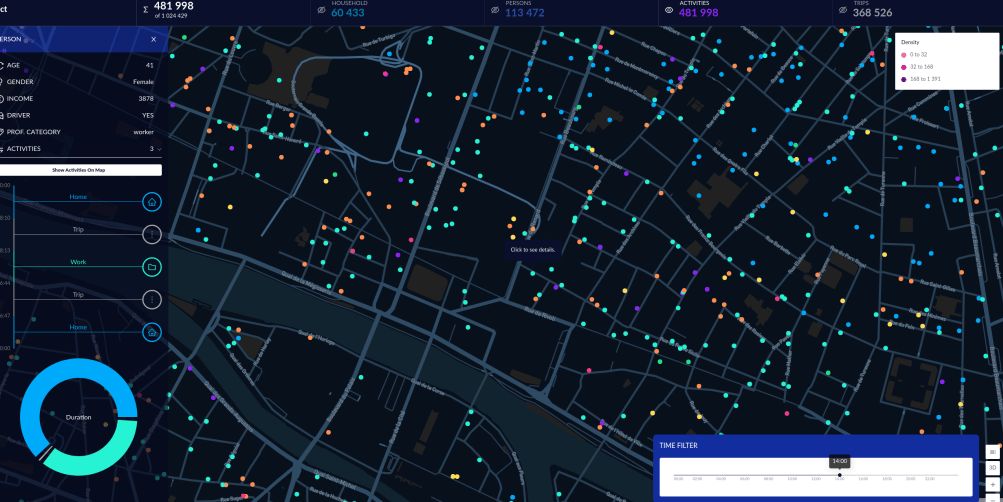Image resolution: width=1003 pixels, height=502 pixels.
Task: Select the 168 to 1 391 density swatch
Action: [904, 79]
